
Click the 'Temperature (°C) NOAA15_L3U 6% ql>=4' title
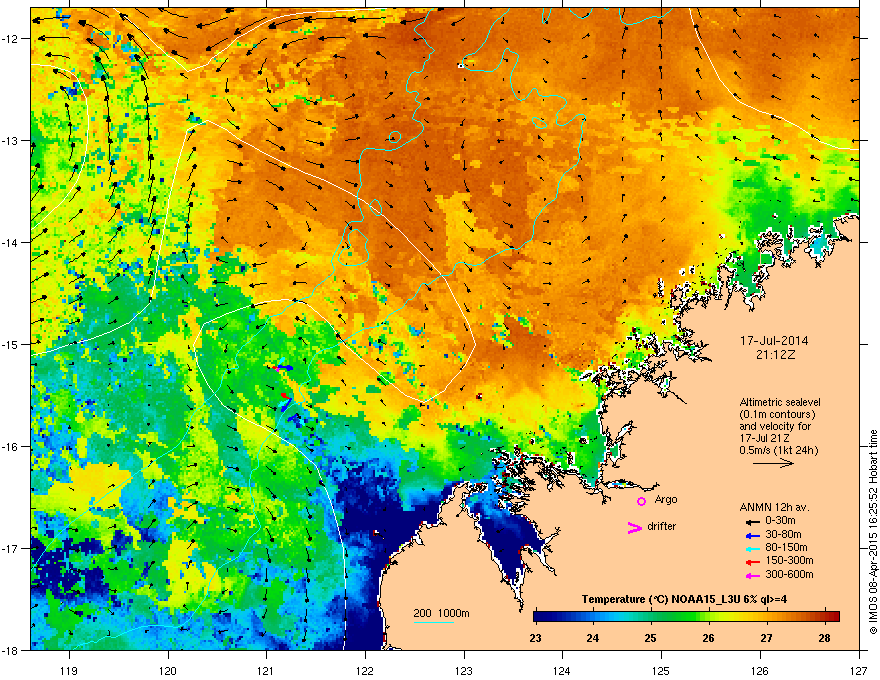(684, 599)
